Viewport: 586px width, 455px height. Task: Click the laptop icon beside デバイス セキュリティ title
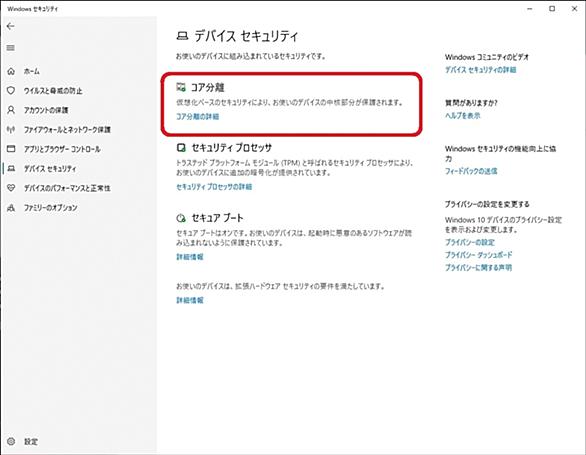point(182,36)
